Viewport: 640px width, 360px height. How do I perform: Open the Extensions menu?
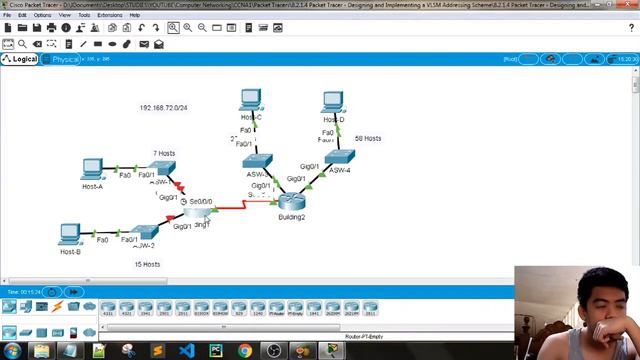110,15
